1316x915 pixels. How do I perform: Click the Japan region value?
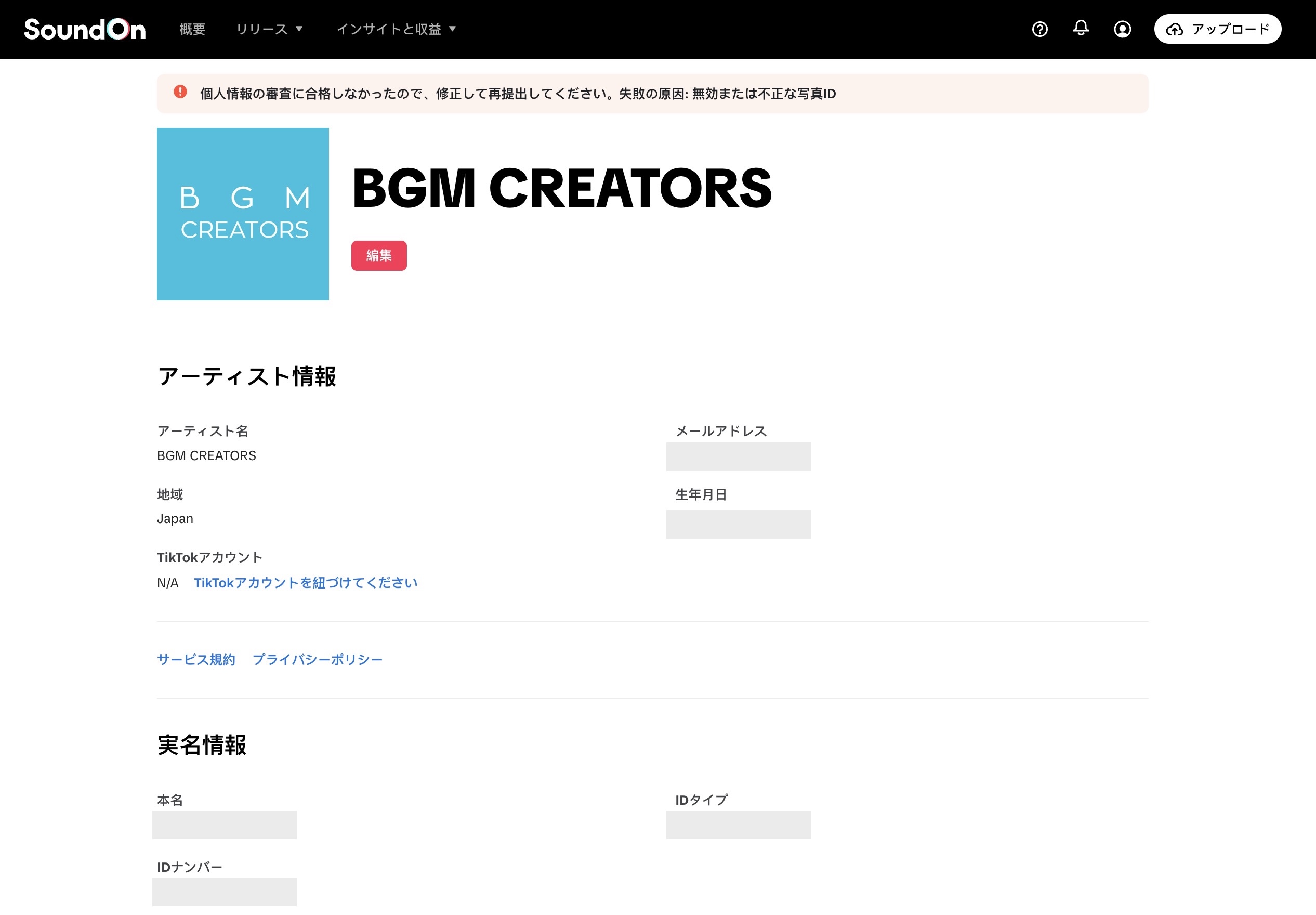[175, 519]
